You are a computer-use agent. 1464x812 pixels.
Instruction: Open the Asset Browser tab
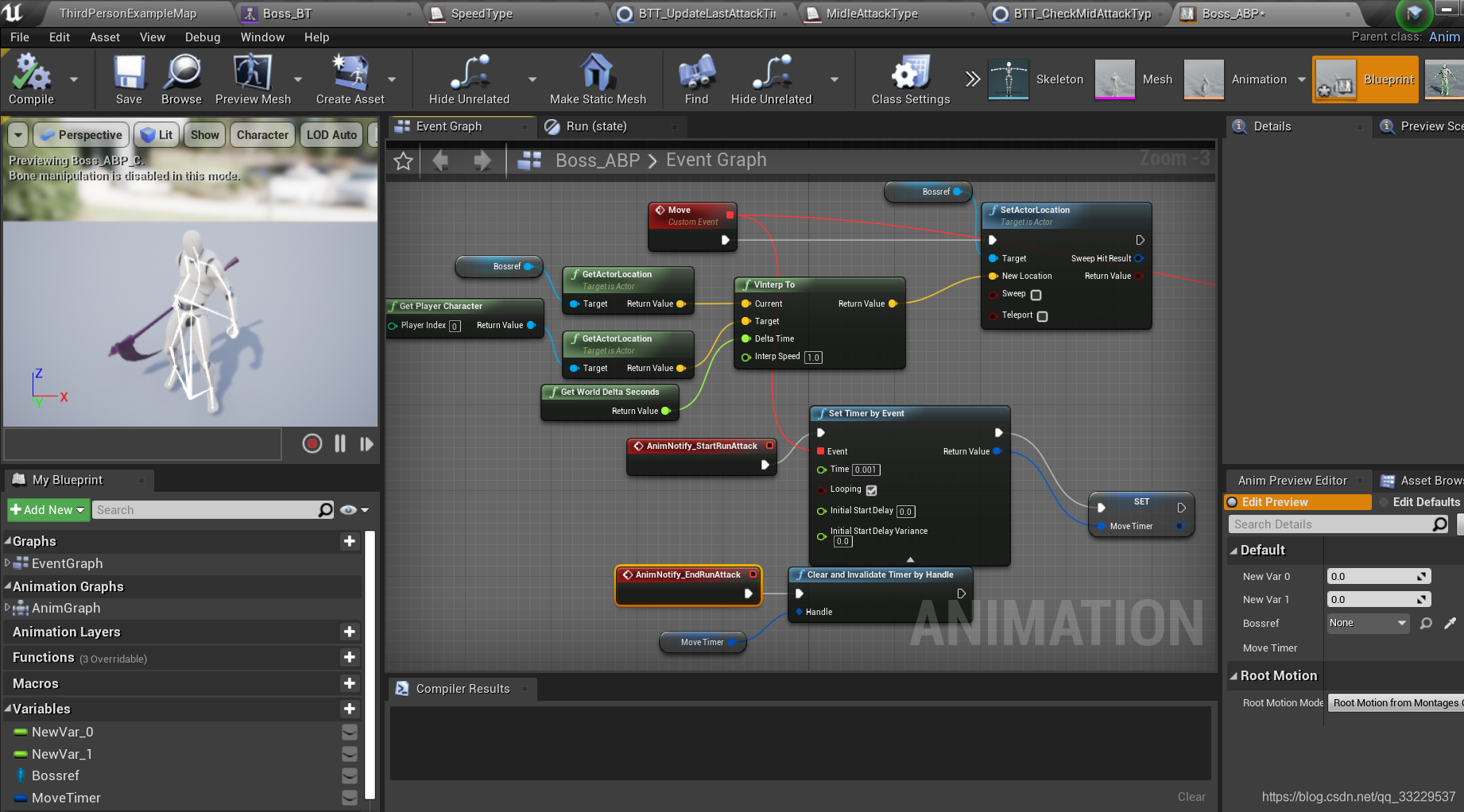(x=1423, y=481)
